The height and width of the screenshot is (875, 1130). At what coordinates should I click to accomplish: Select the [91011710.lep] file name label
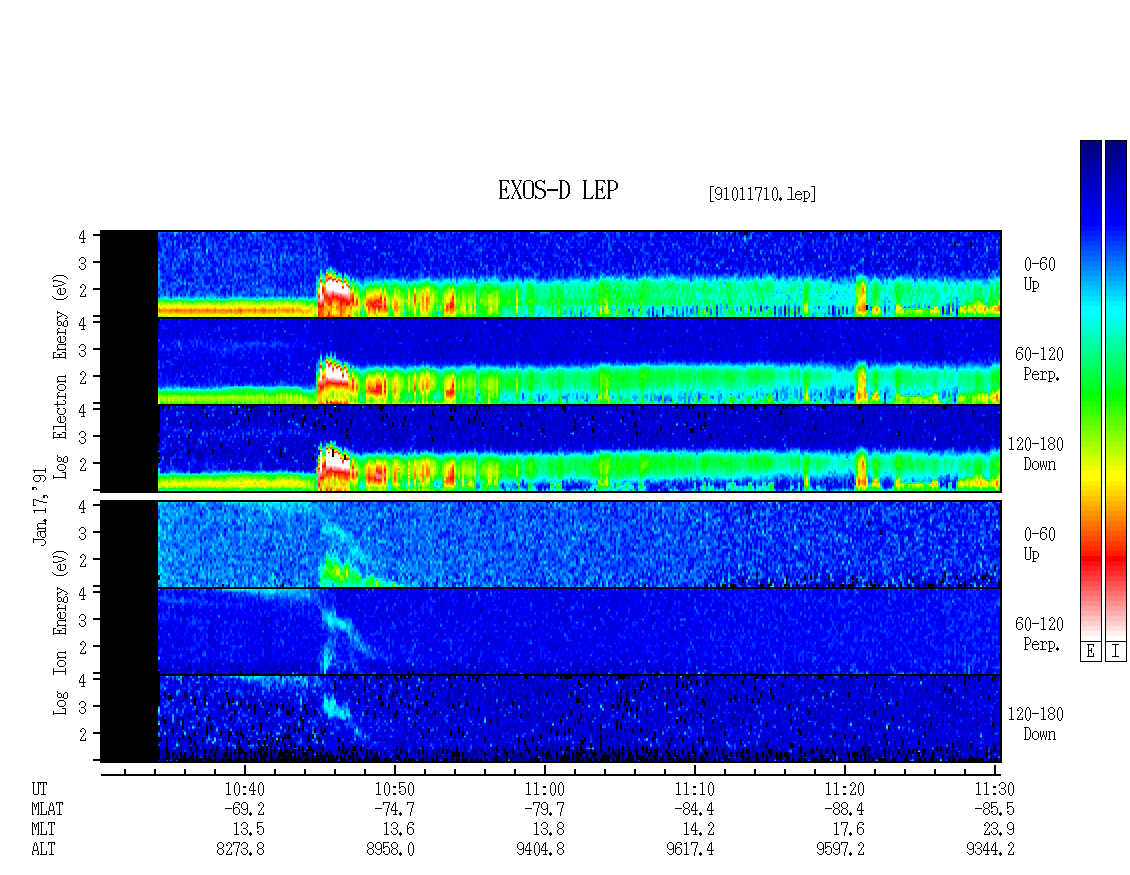[x=762, y=194]
